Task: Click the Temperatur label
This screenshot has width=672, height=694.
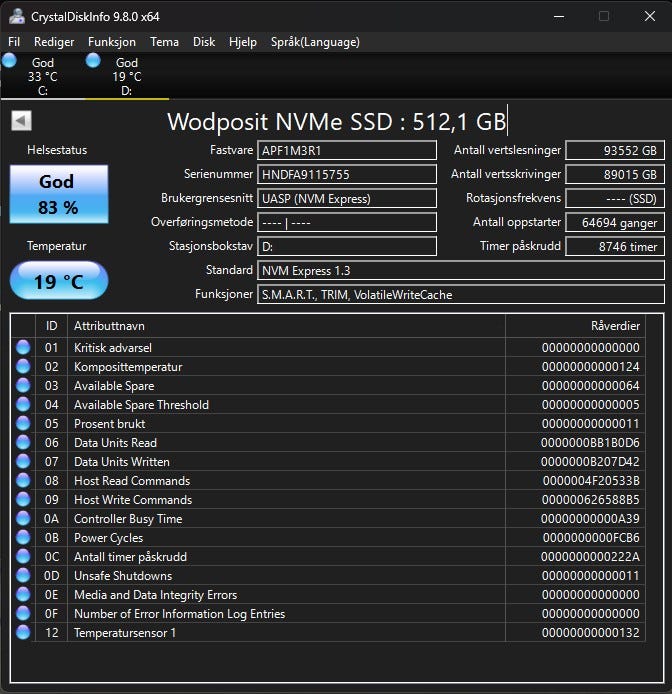Action: coord(57,246)
